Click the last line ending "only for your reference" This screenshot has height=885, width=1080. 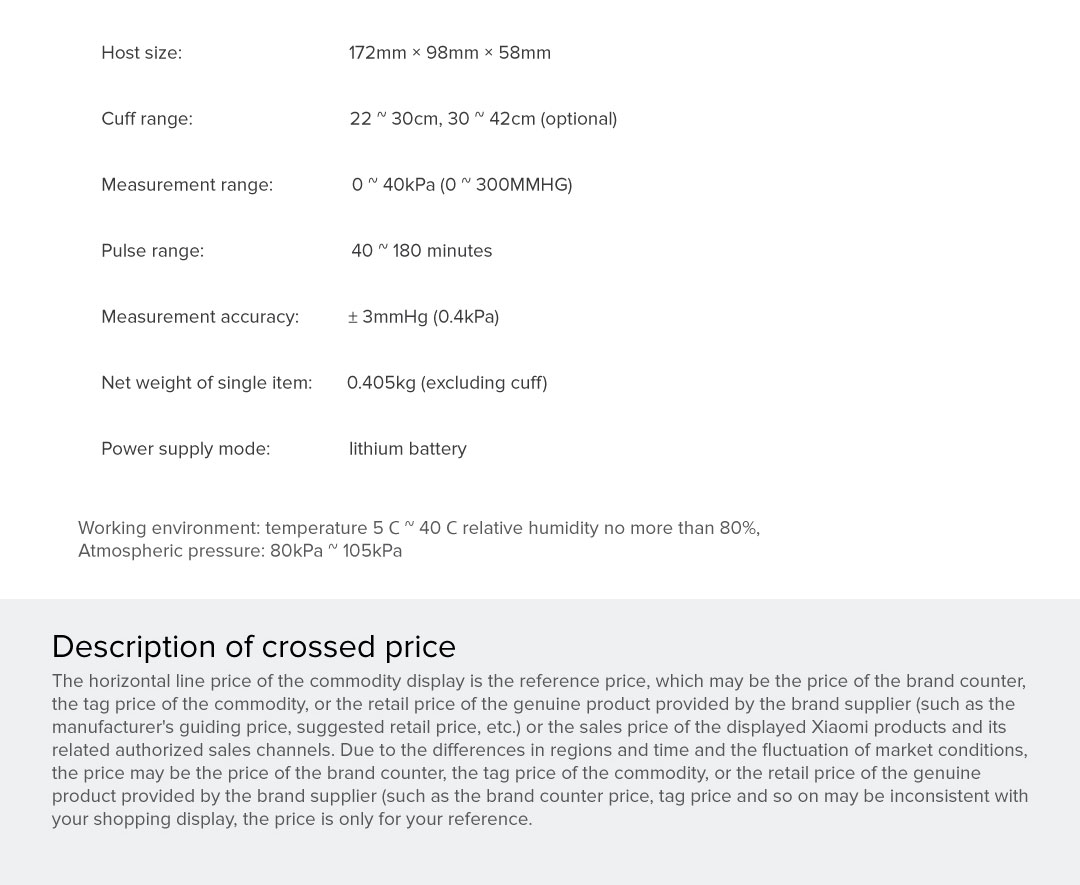(x=291, y=819)
